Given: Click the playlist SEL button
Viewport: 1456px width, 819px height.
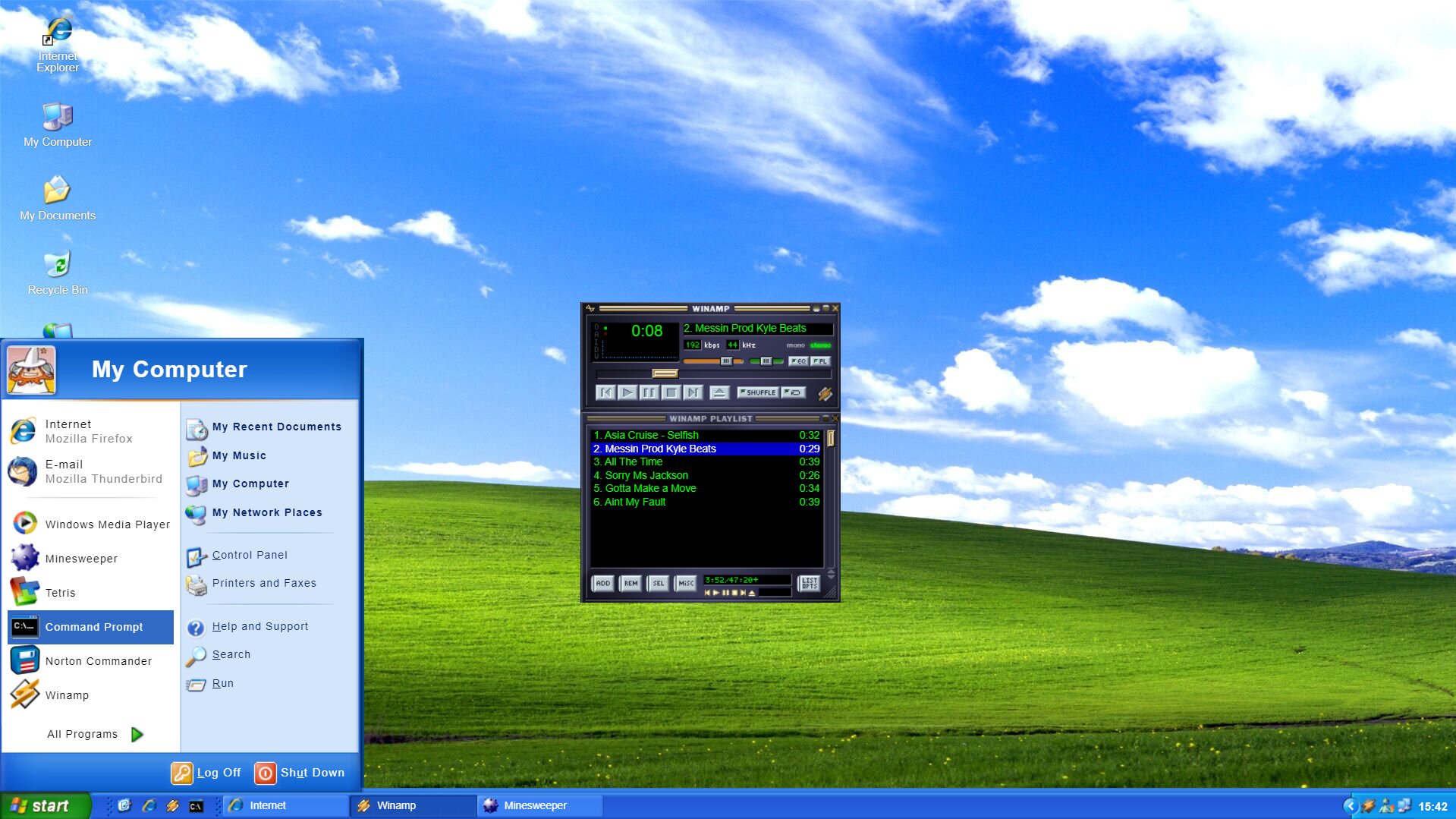Looking at the screenshot, I should click(x=658, y=583).
